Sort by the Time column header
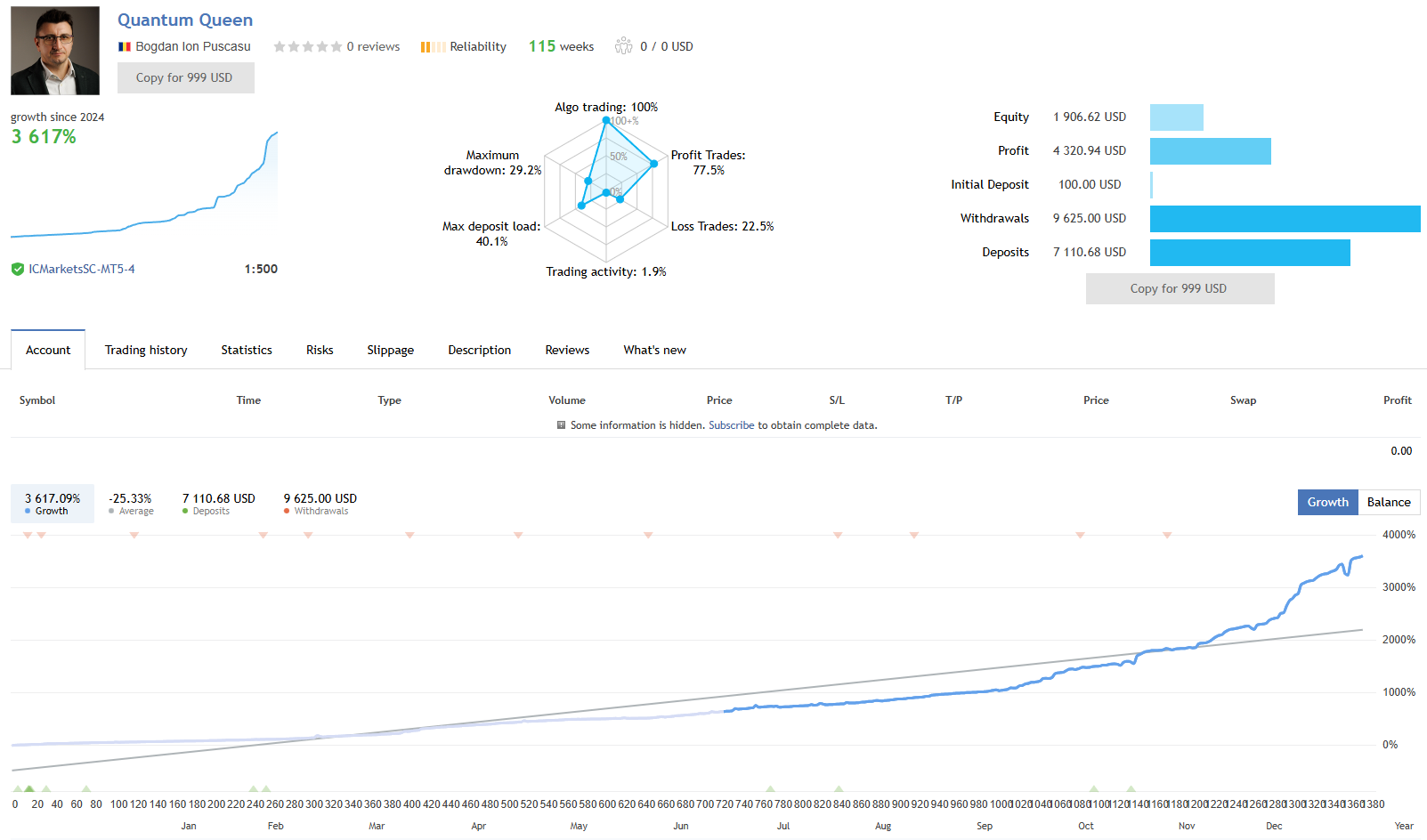1427x840 pixels. [248, 400]
